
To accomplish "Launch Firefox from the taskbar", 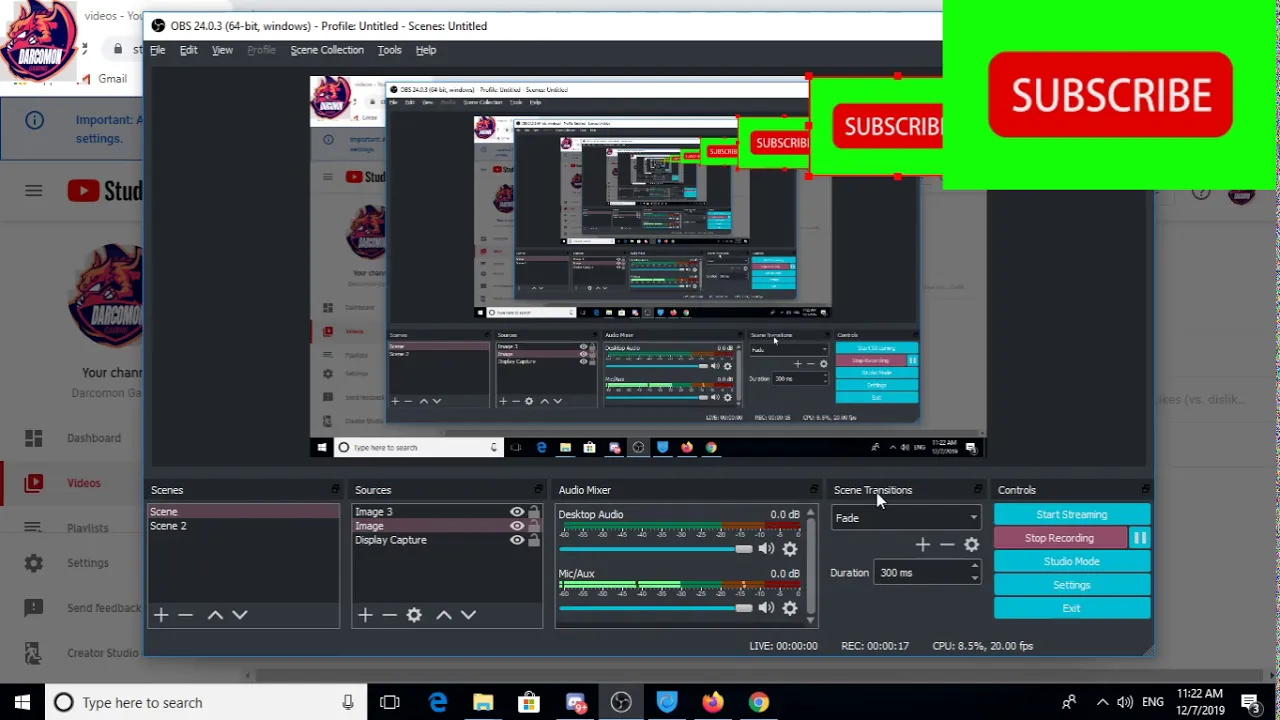I will pos(712,703).
